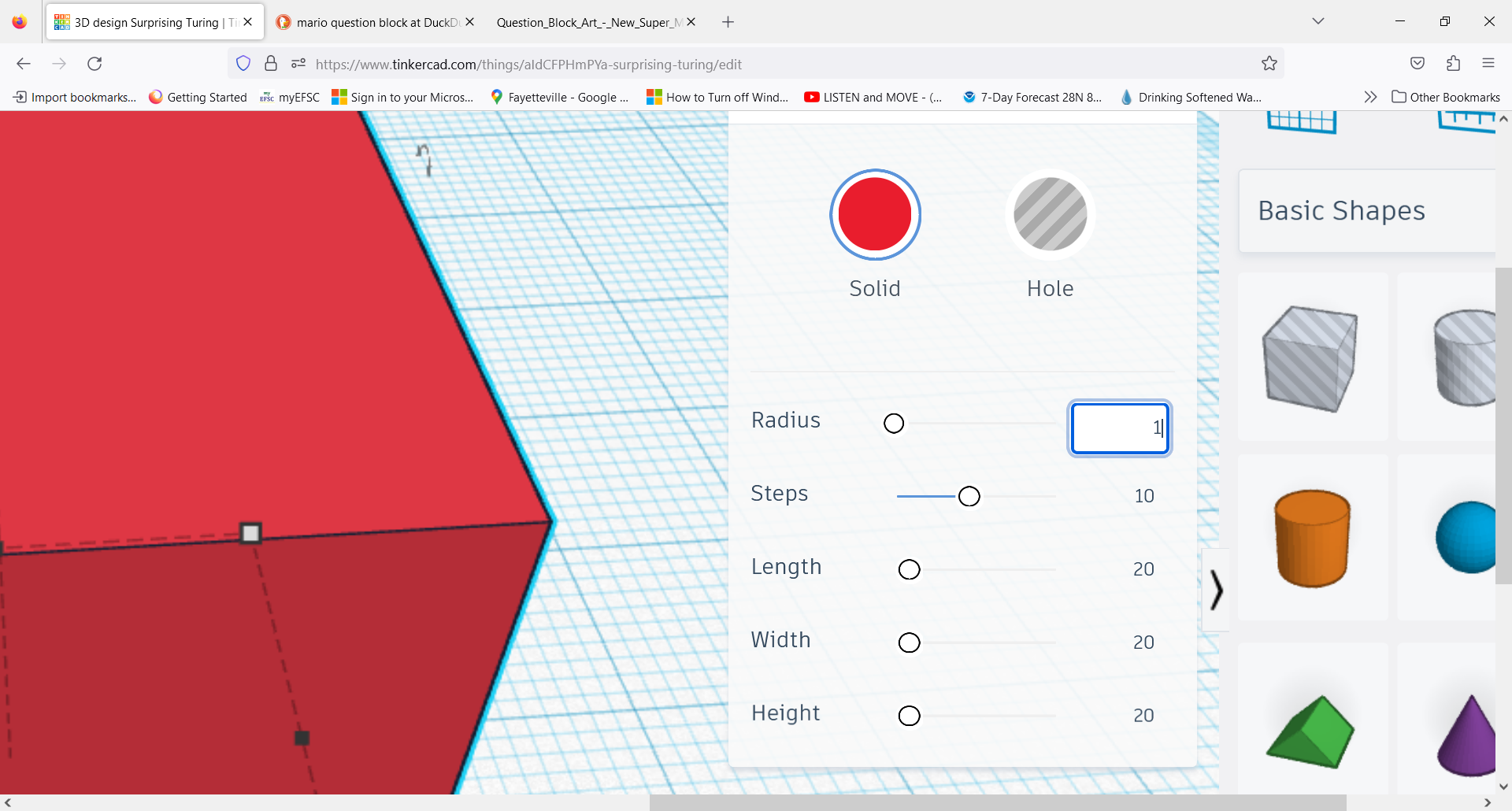Close the mario question block tab
The image size is (1512, 811).
click(470, 22)
